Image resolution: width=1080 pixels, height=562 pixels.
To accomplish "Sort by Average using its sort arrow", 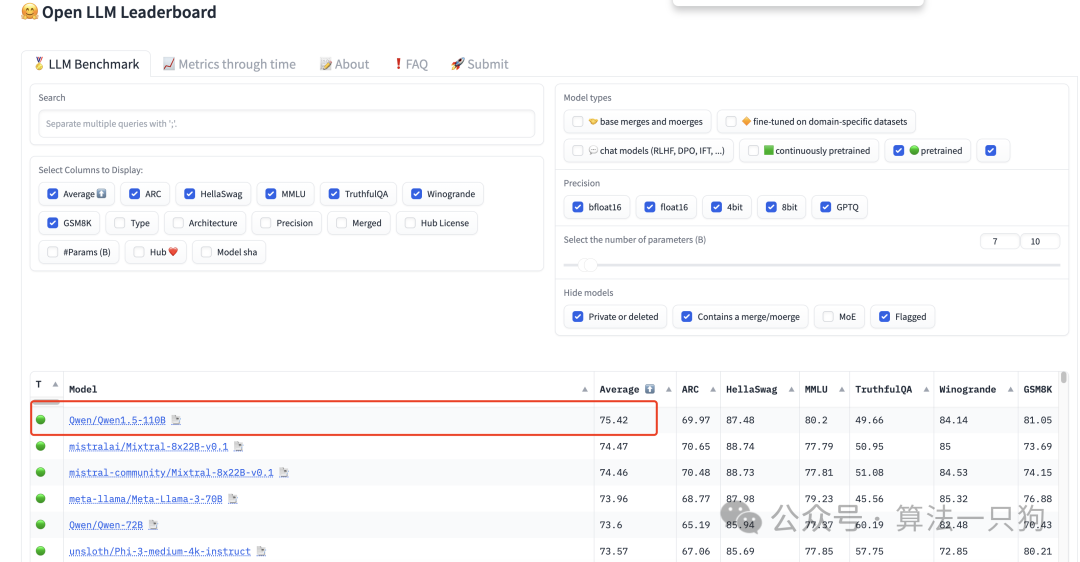I will (x=668, y=390).
